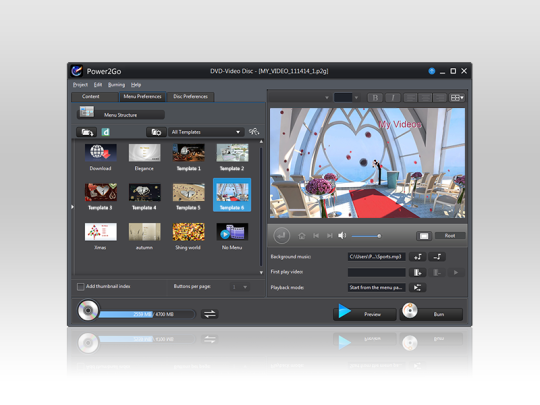Click the scroll up arrow of template list
The height and width of the screenshot is (405, 540).
point(261,142)
